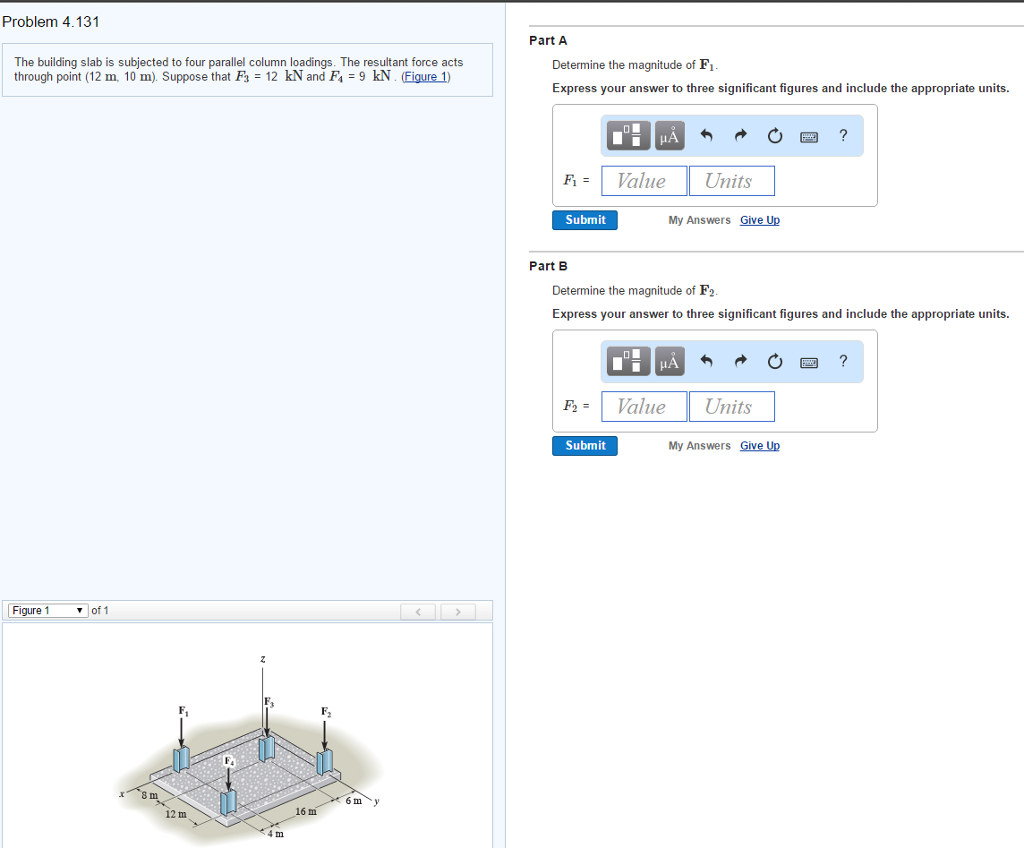1024x848 pixels.
Task: Select the μÅ units icon in Part B
Action: (x=668, y=361)
